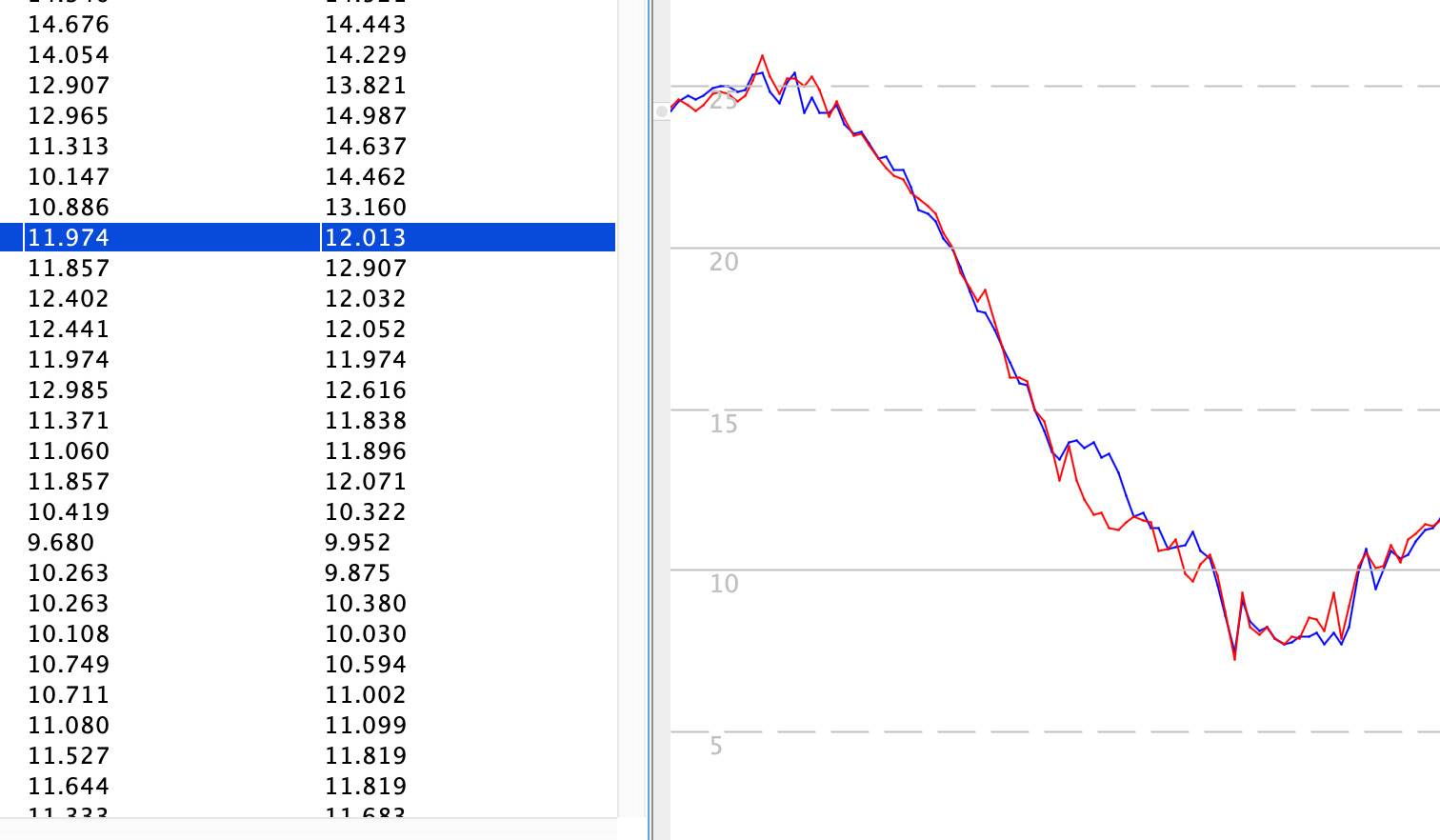Click the 15 axis label on the chart

(724, 424)
